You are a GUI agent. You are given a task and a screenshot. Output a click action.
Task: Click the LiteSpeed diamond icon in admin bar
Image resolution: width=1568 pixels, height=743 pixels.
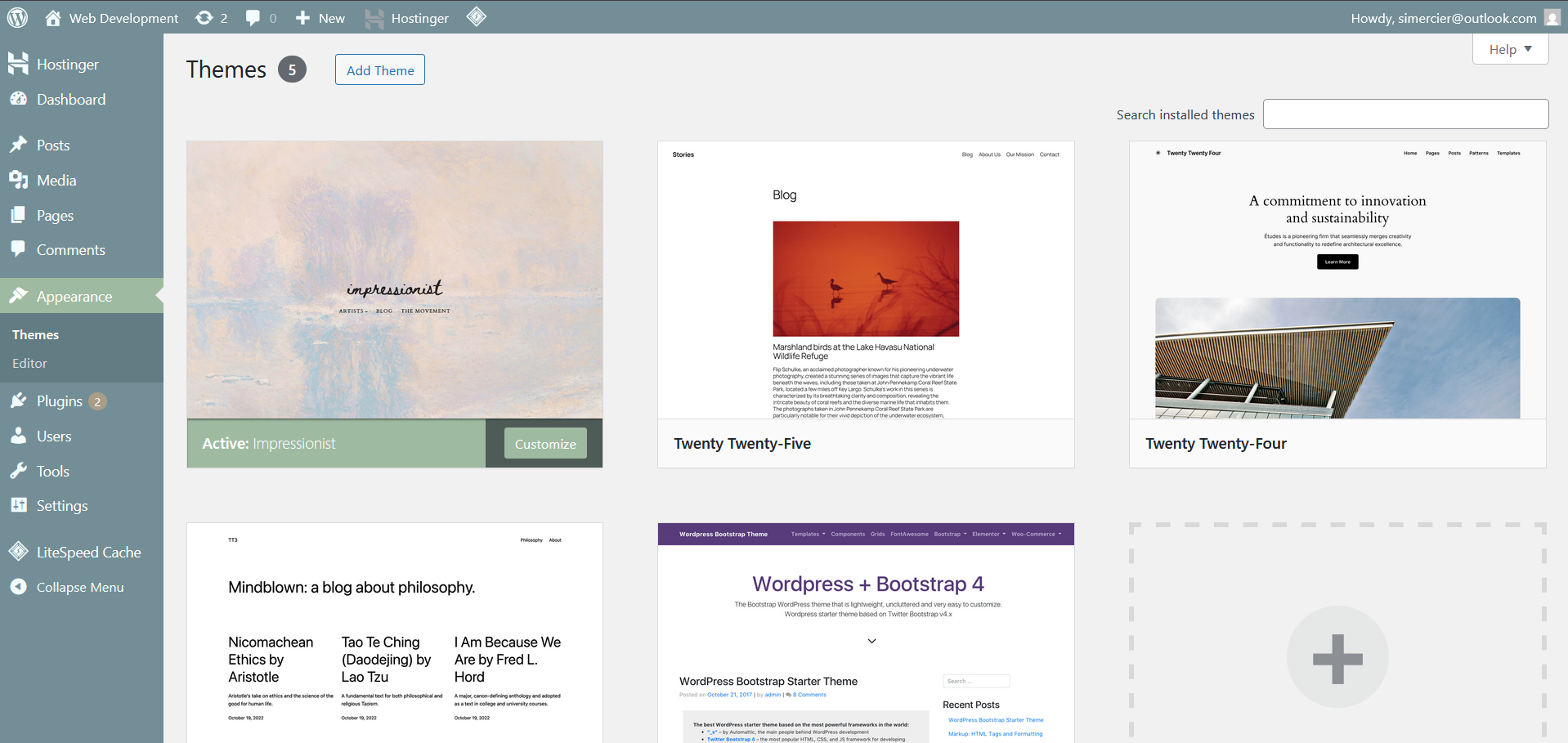[x=477, y=17]
